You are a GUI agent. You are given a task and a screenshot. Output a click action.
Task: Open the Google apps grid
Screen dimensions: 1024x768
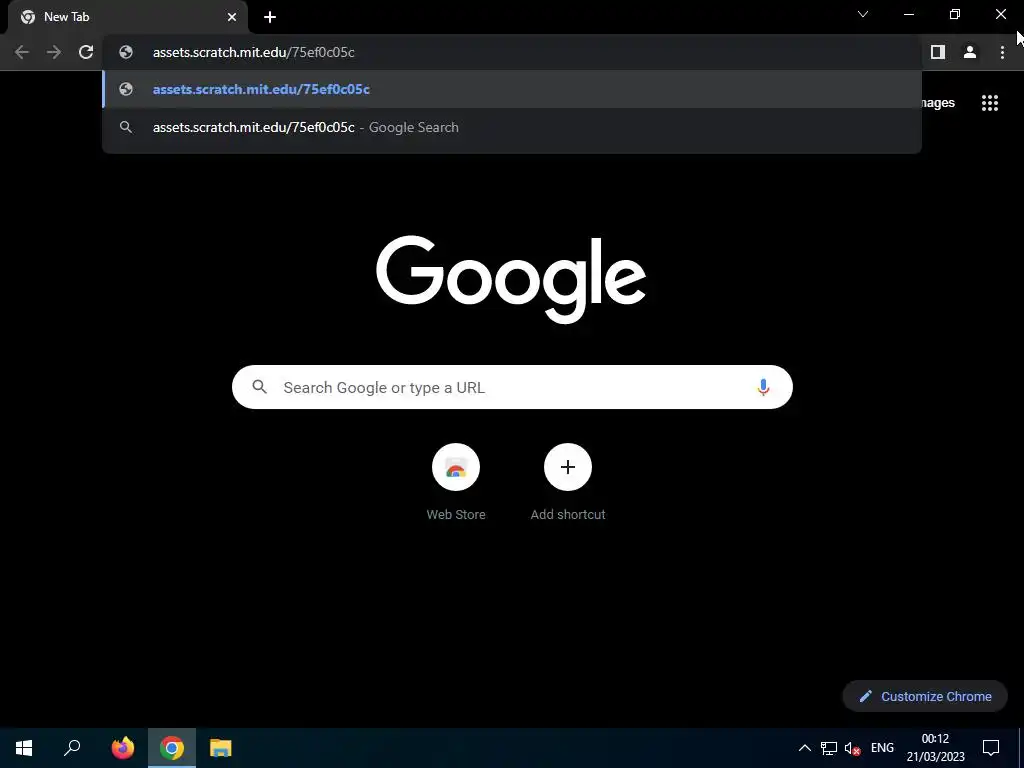point(989,103)
